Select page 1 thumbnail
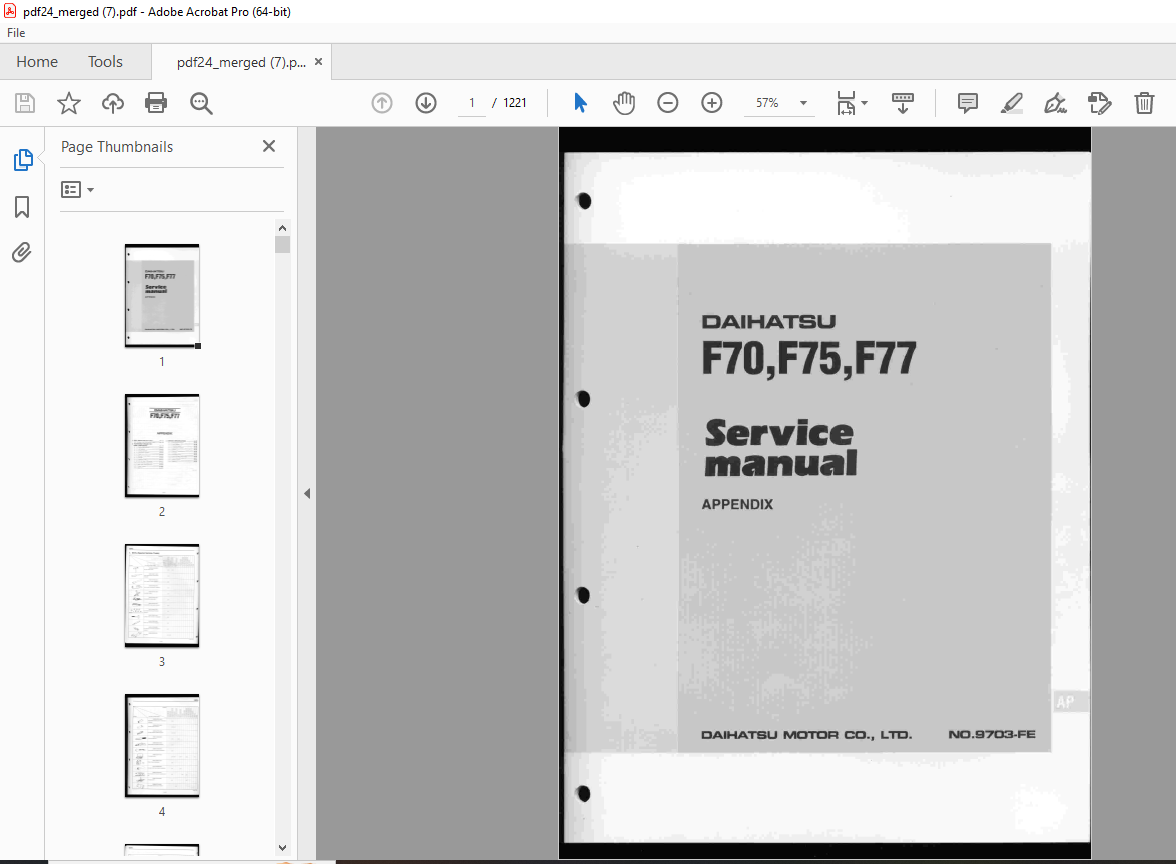1176x864 pixels. tap(162, 296)
